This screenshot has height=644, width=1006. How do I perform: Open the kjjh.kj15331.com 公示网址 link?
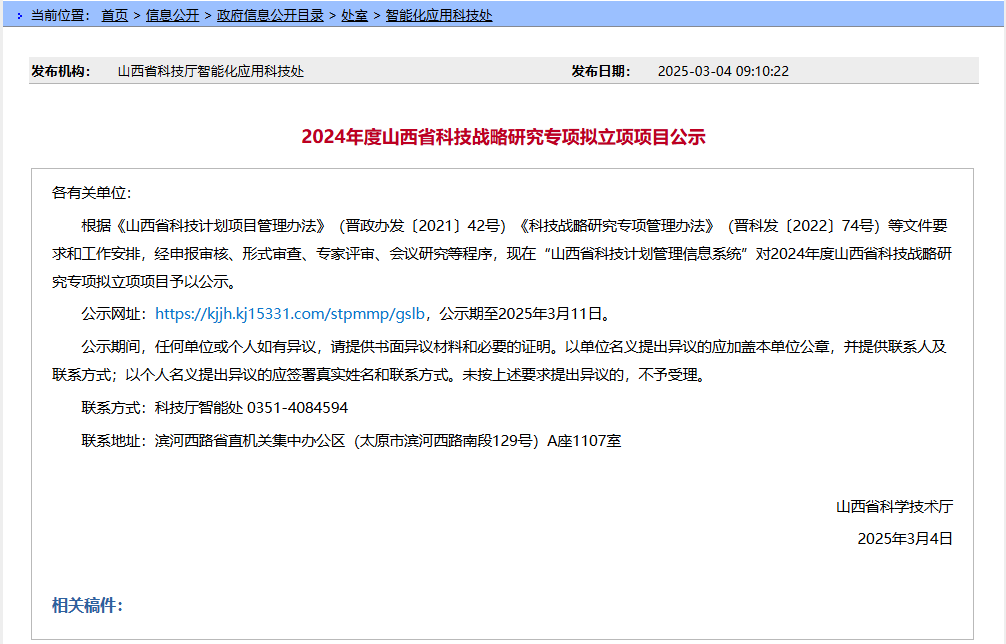click(292, 314)
